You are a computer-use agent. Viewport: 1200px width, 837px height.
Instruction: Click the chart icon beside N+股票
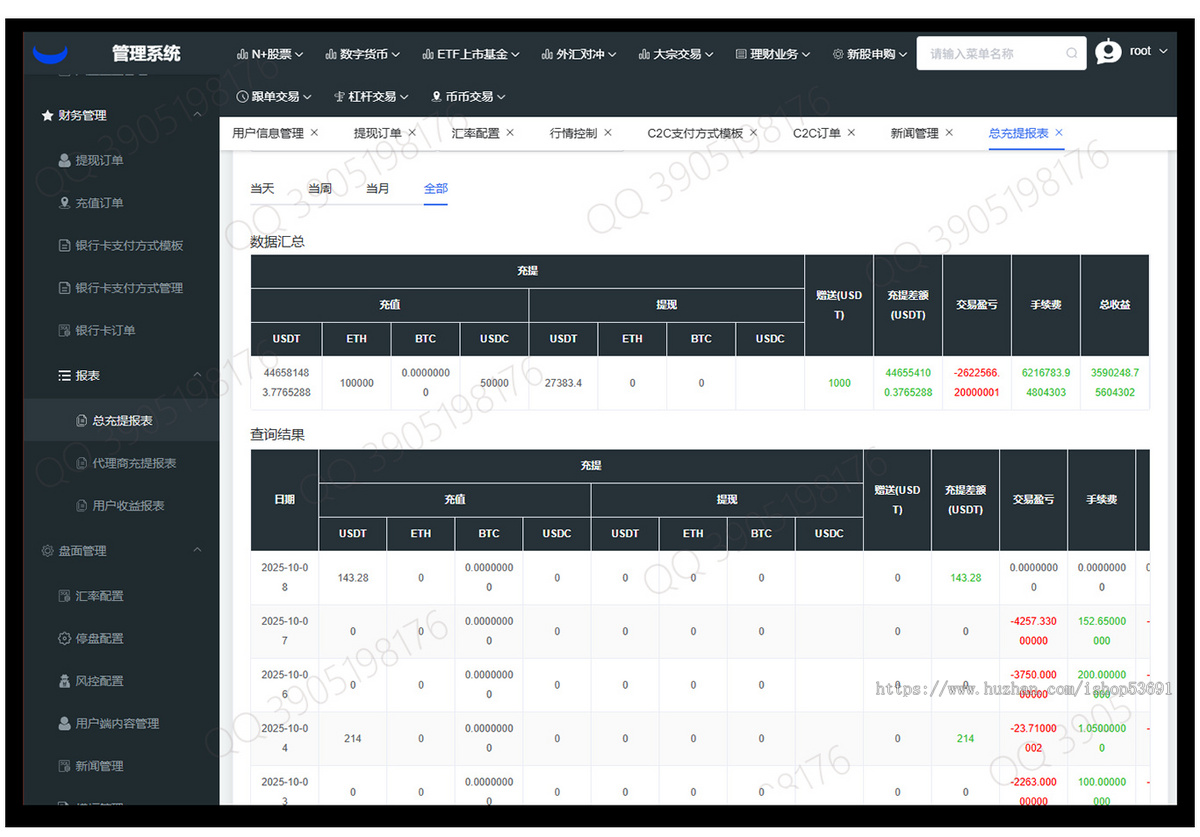pyautogui.click(x=242, y=54)
